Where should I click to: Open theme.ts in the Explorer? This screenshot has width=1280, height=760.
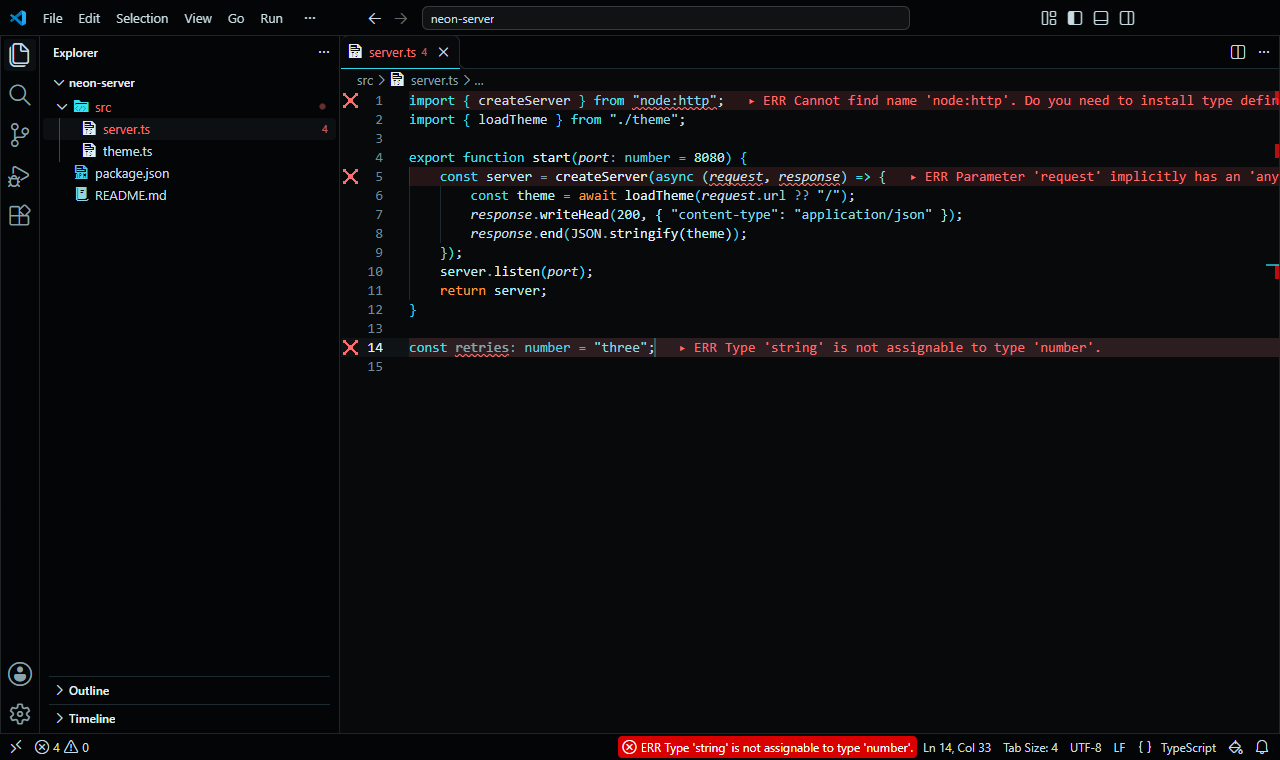click(x=189, y=151)
